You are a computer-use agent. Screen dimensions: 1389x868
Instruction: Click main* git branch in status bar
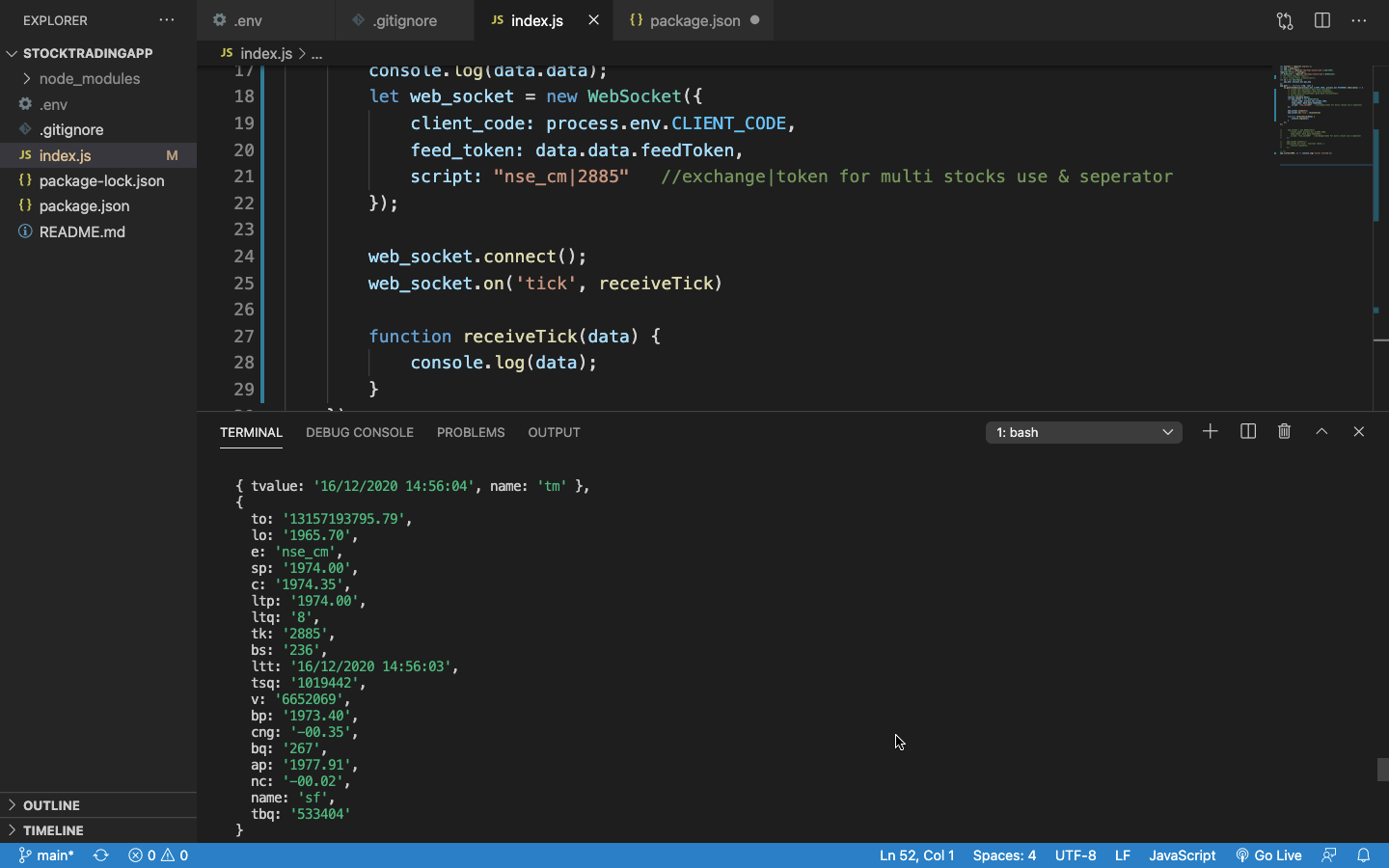tap(46, 855)
